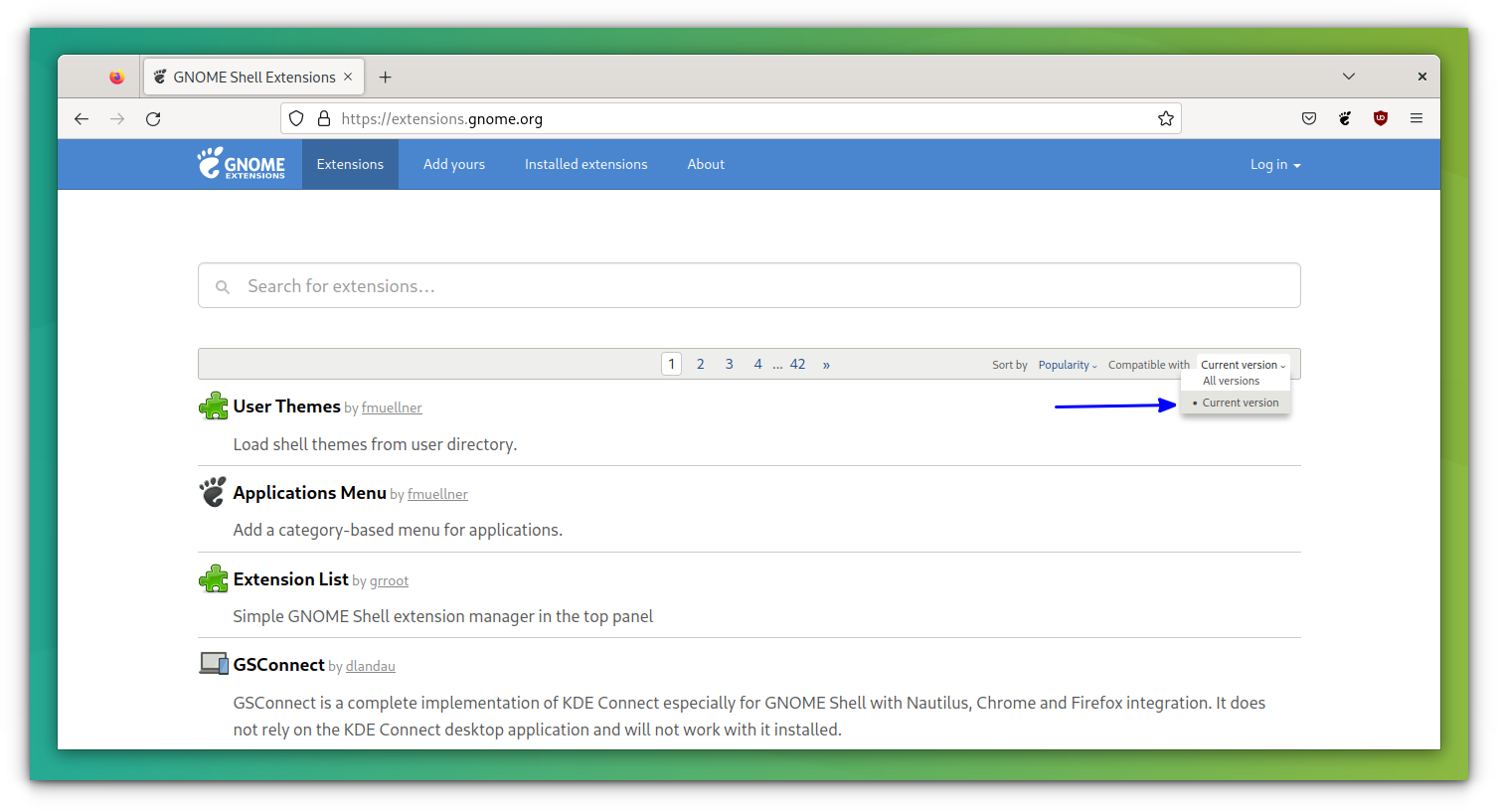Select the Current version option
This screenshot has width=1498, height=812.
tap(1240, 403)
